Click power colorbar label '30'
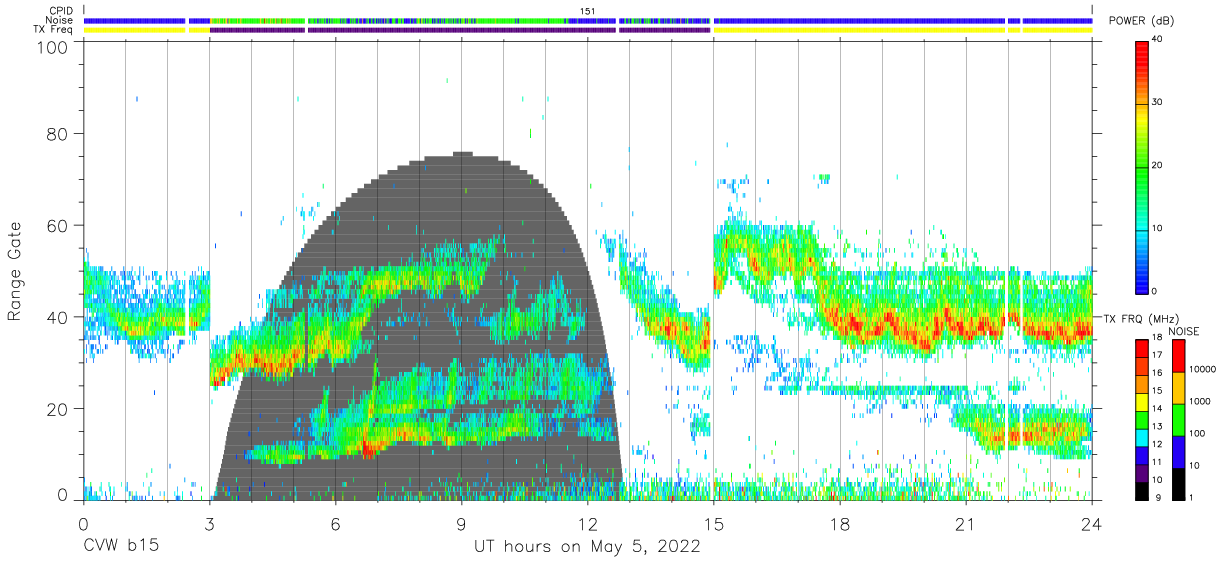 tap(1158, 103)
